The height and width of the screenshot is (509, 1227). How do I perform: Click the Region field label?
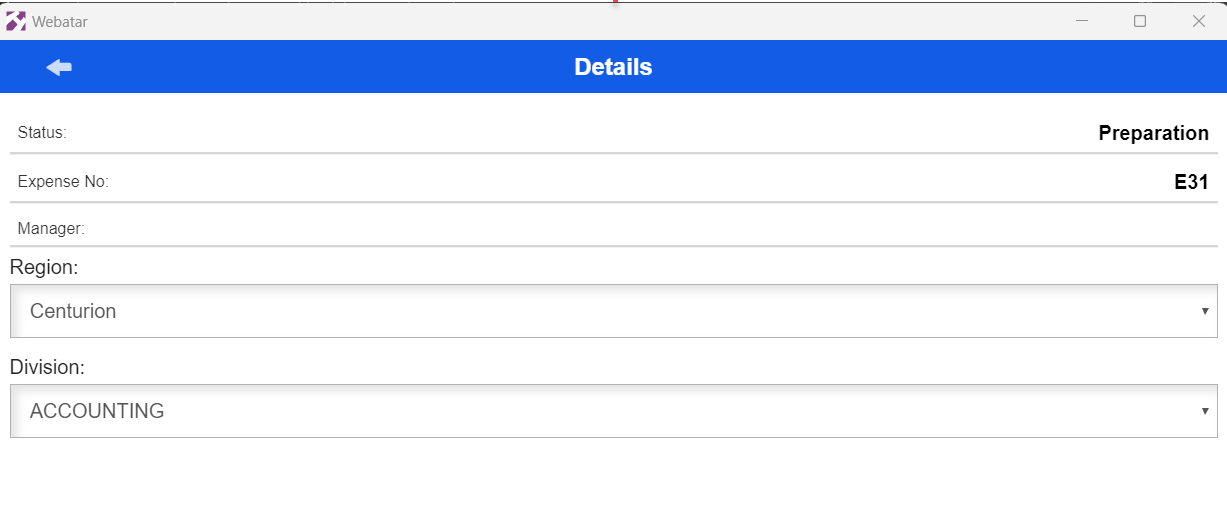(44, 267)
